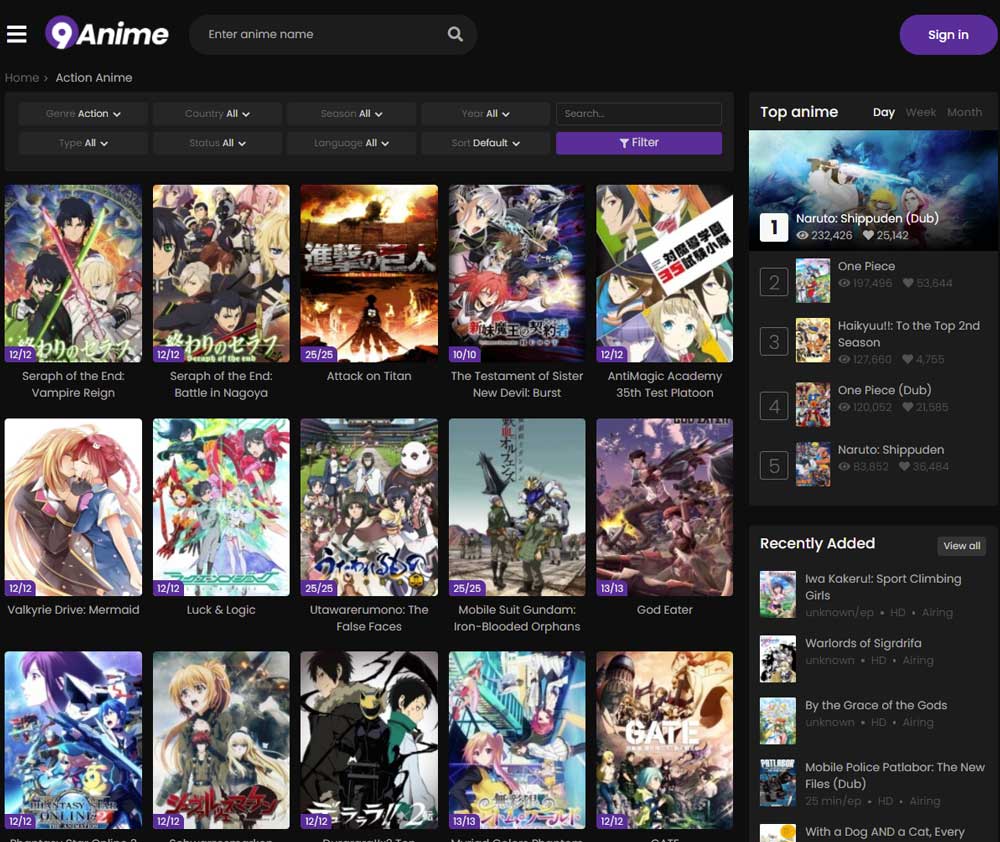Open the Language All dropdown
The image size is (1000, 842).
pos(351,143)
